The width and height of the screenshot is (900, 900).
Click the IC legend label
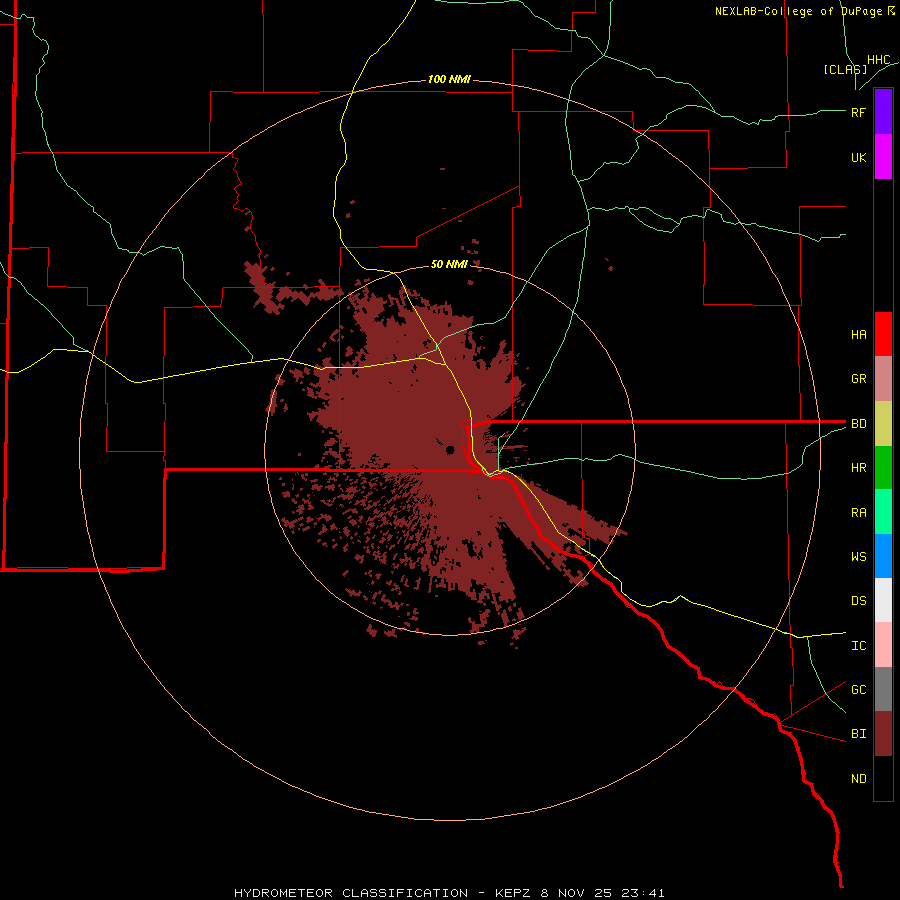pyautogui.click(x=858, y=646)
